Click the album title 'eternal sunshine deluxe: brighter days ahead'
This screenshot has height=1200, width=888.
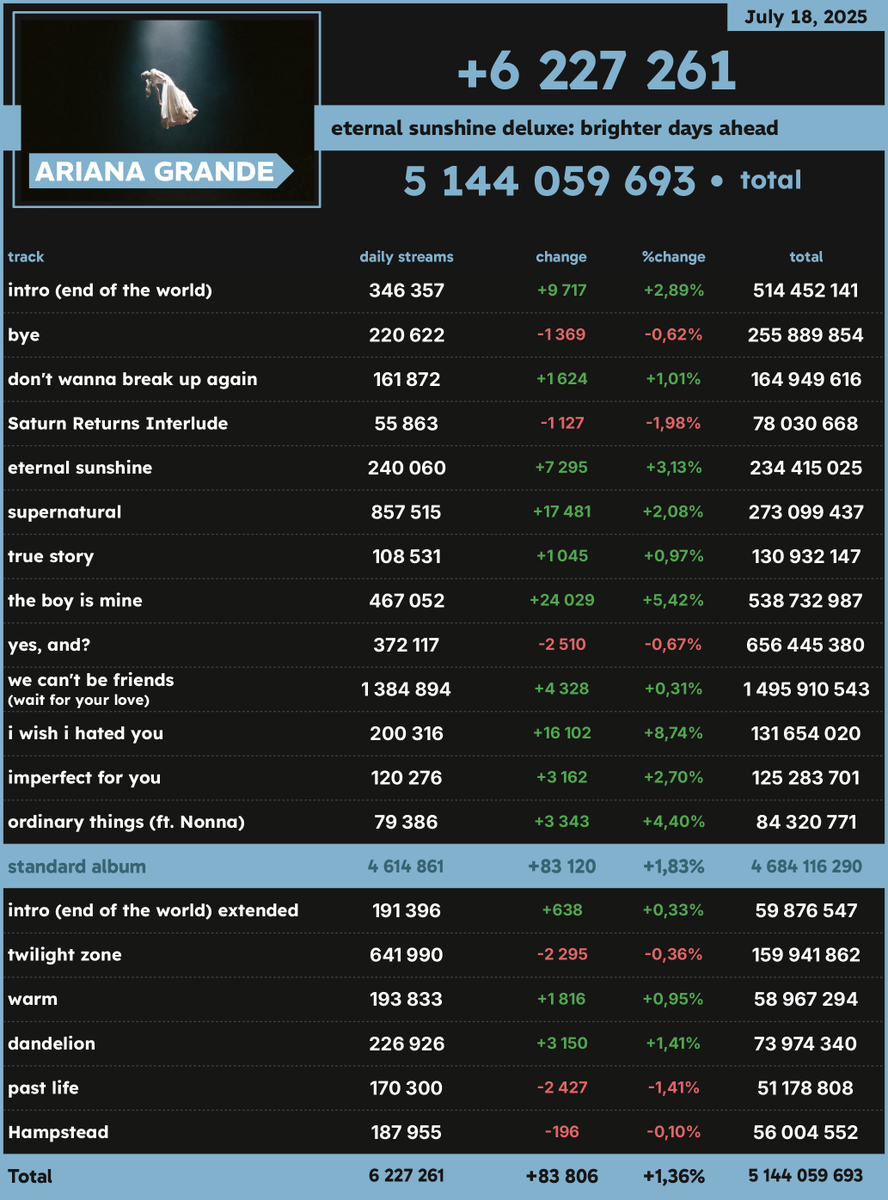pos(555,128)
